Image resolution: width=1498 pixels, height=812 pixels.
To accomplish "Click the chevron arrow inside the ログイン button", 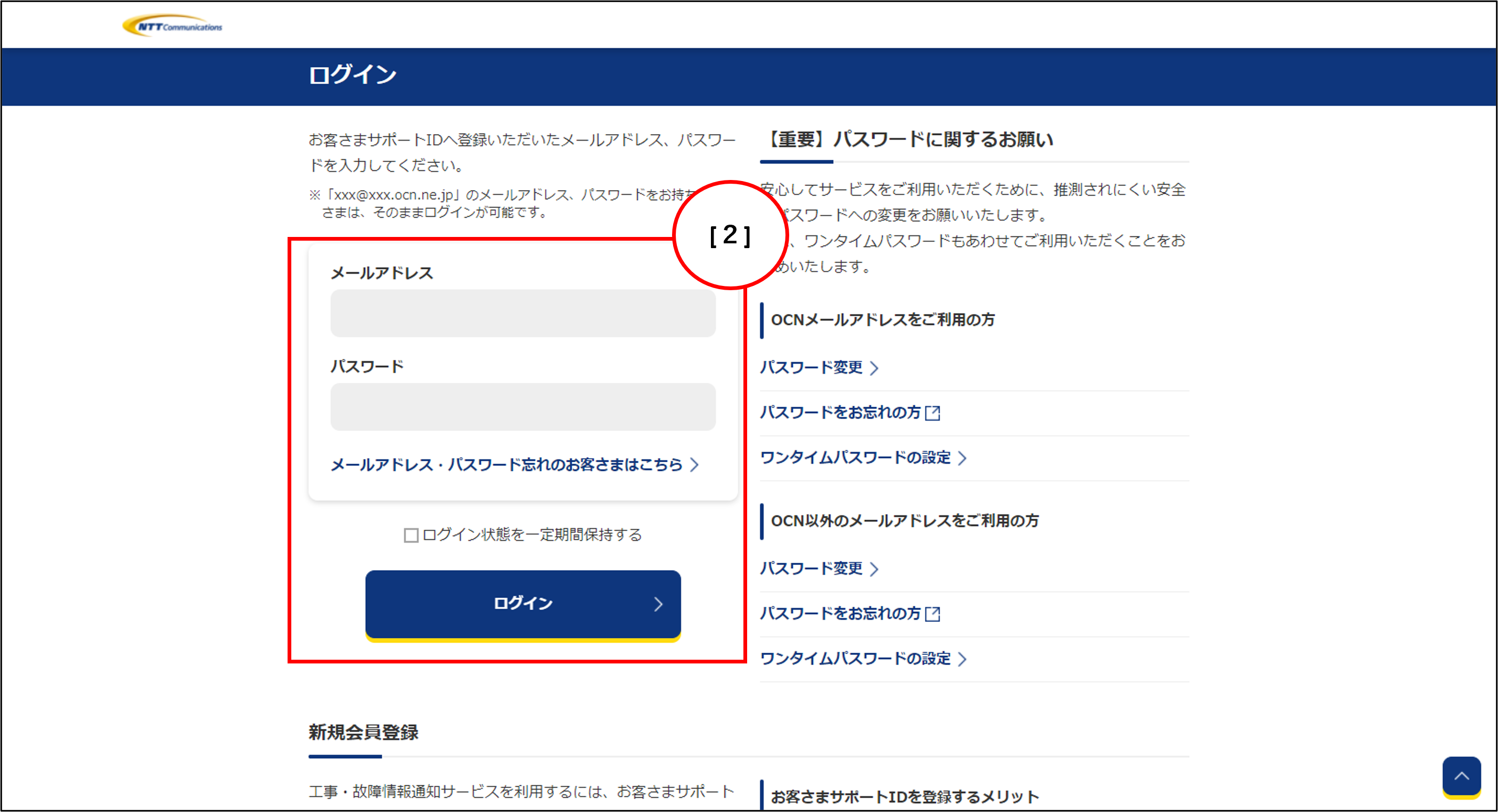I will click(x=658, y=604).
